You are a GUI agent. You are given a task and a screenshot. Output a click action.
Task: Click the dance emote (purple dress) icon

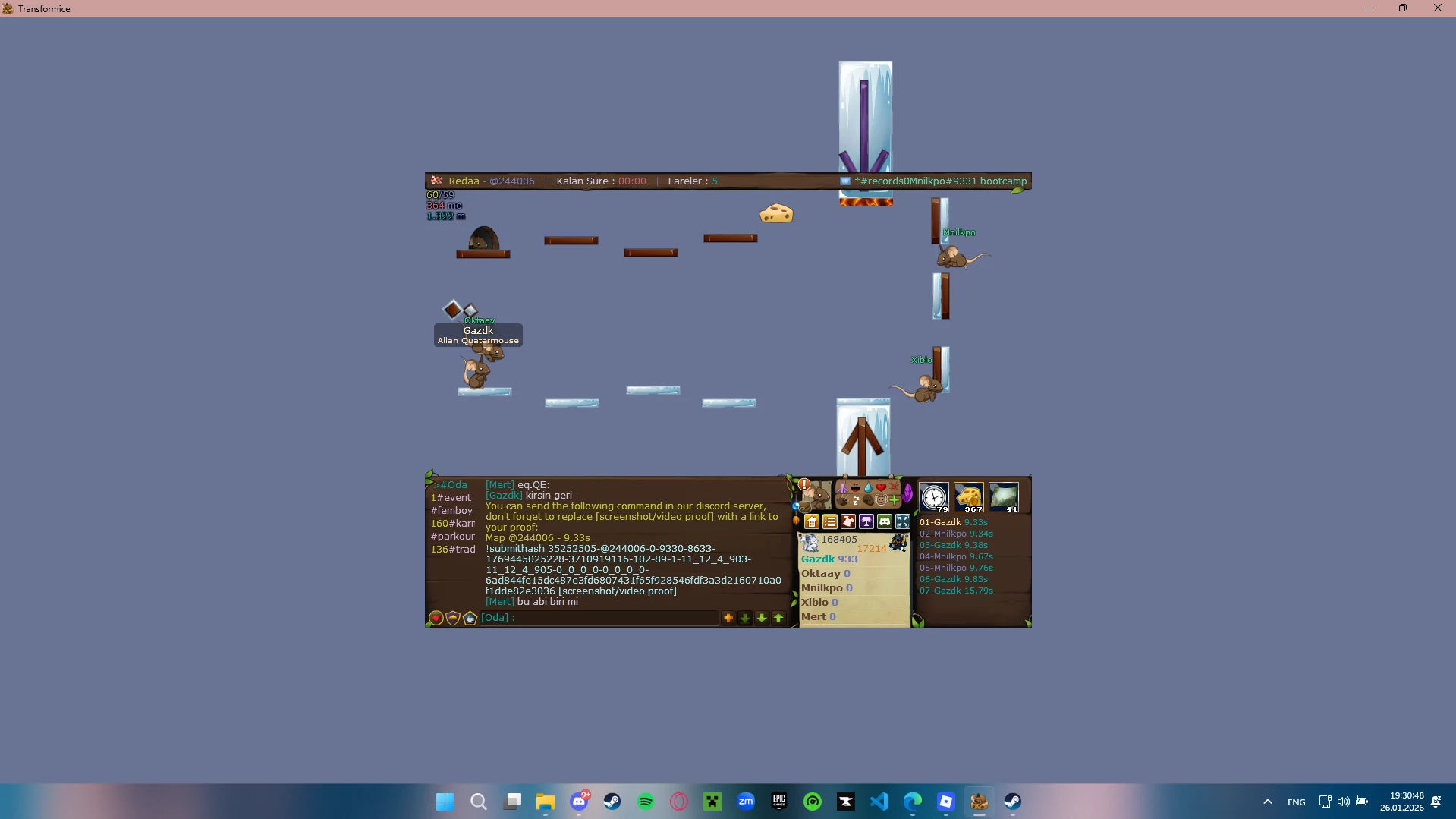click(x=842, y=488)
